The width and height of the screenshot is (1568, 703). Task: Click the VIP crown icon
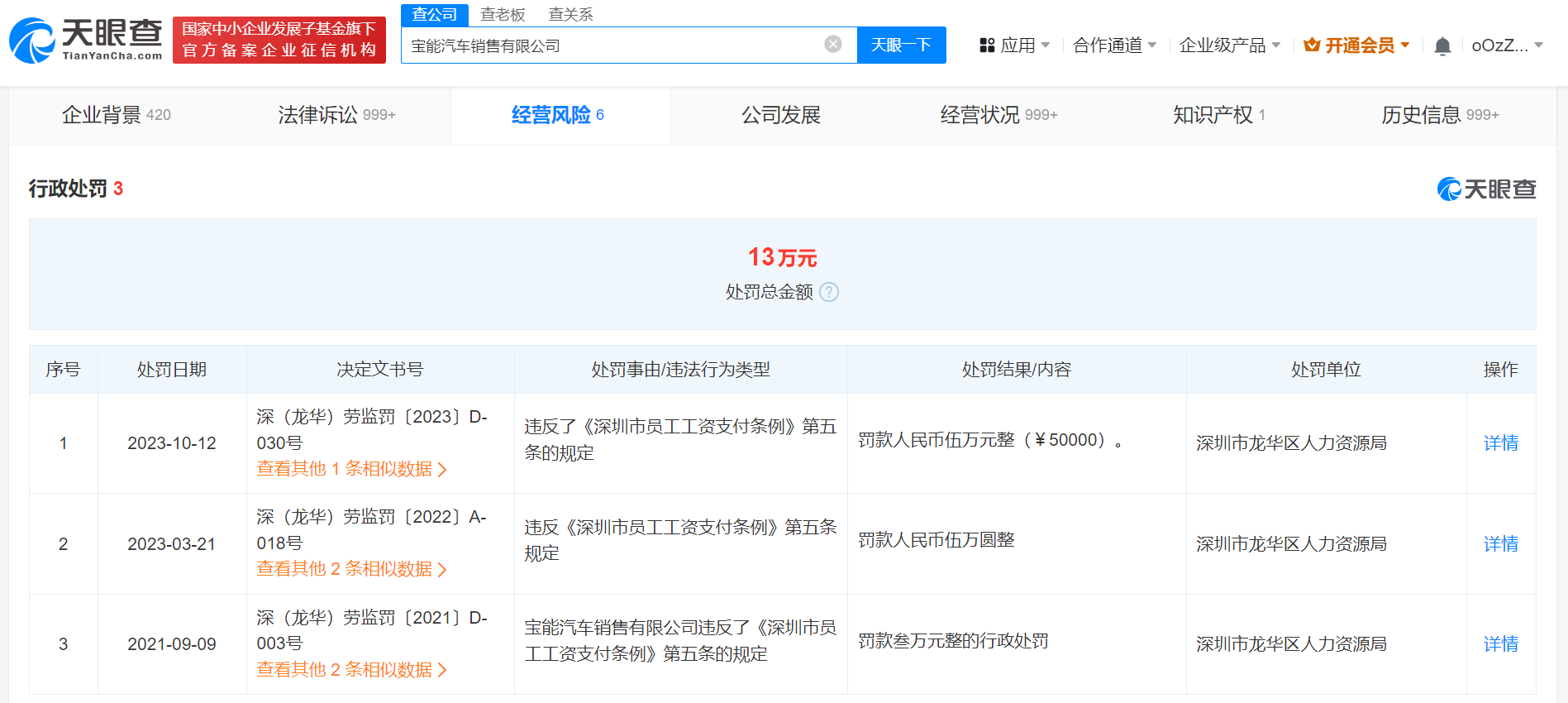coord(1312,45)
